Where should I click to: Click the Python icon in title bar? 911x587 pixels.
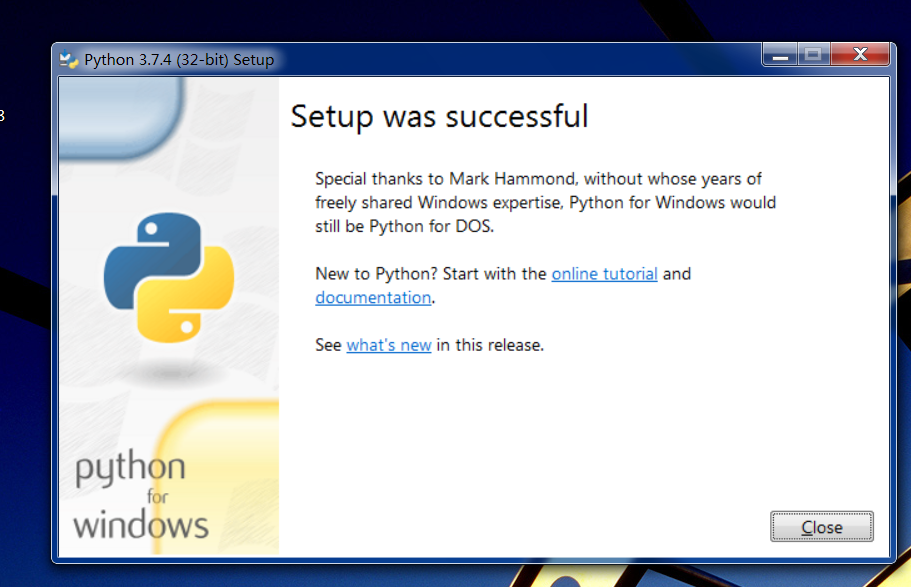click(x=69, y=60)
